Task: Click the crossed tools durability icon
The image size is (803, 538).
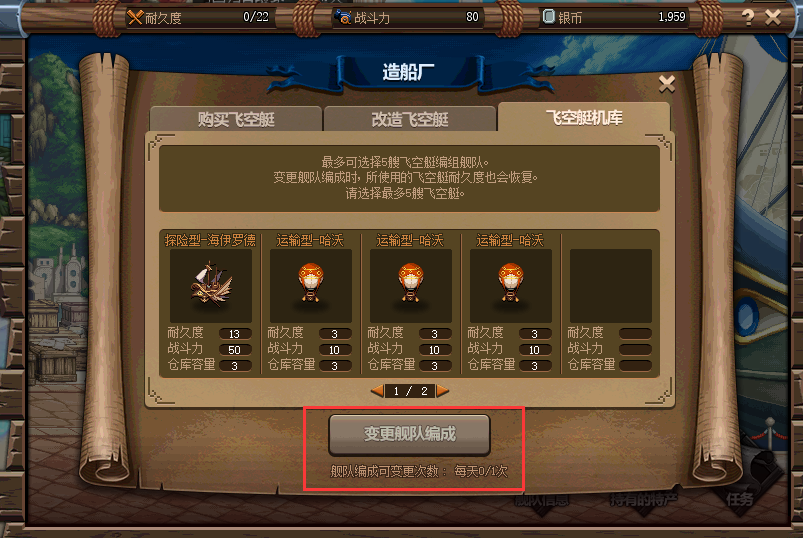Action: coord(135,17)
